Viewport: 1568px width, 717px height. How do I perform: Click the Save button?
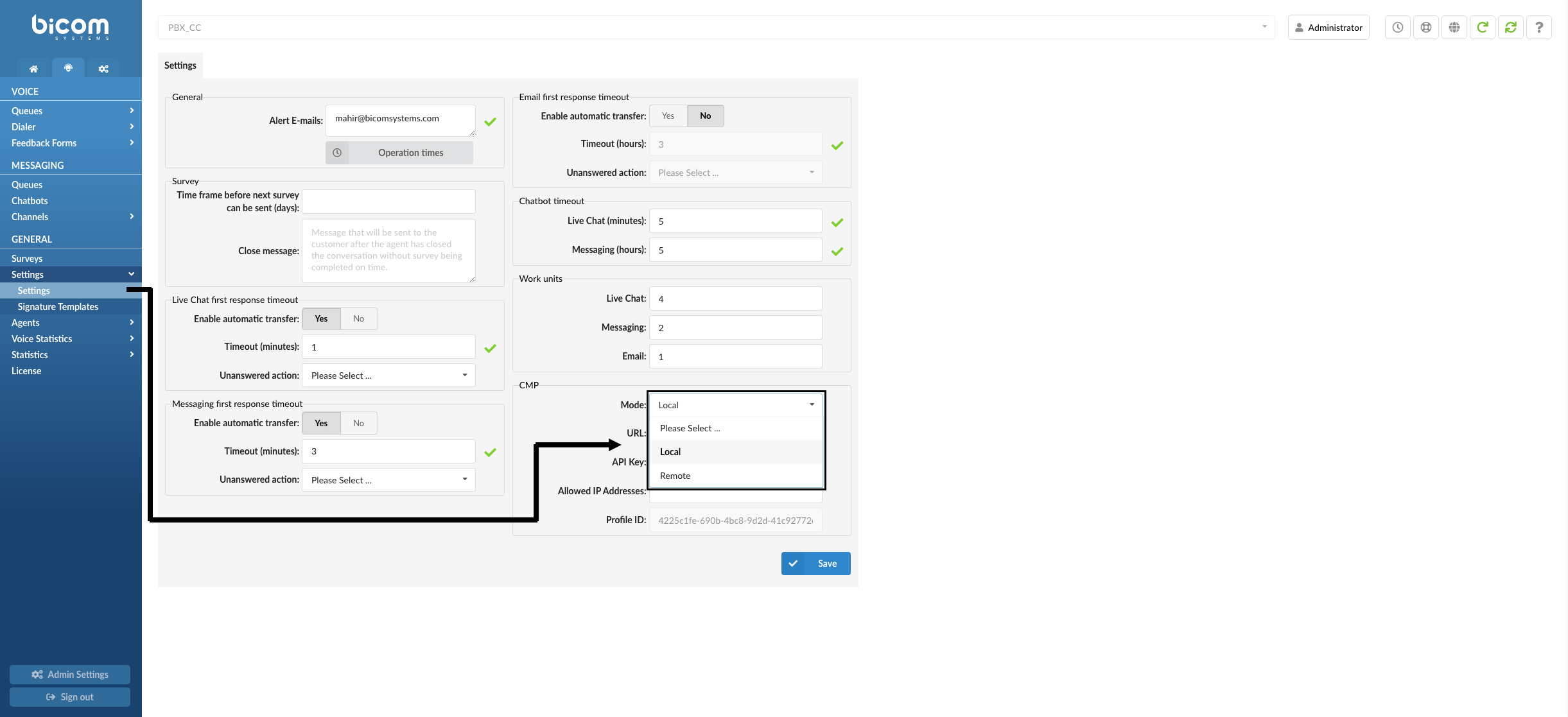(815, 564)
